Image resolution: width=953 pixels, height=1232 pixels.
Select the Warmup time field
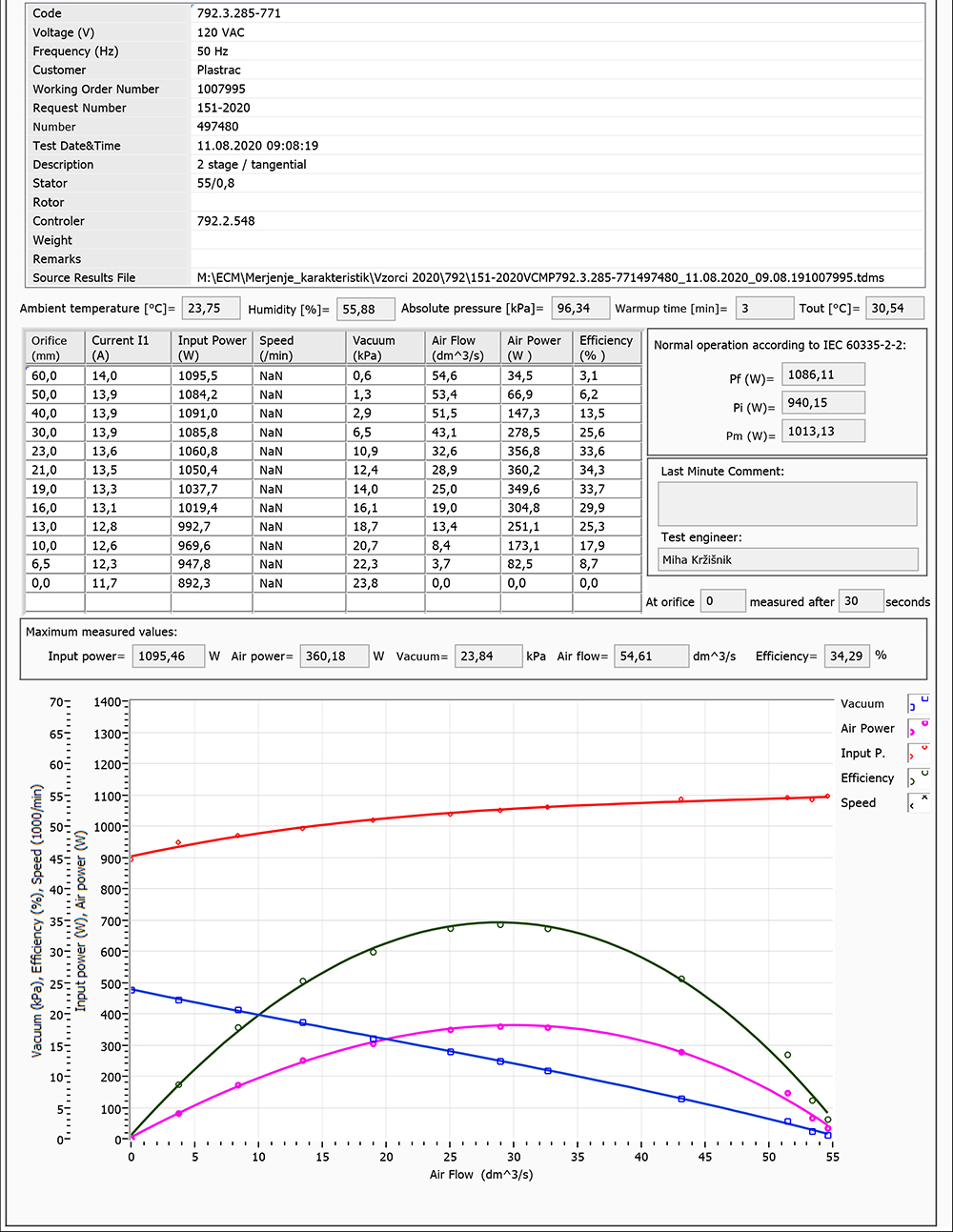[x=763, y=309]
